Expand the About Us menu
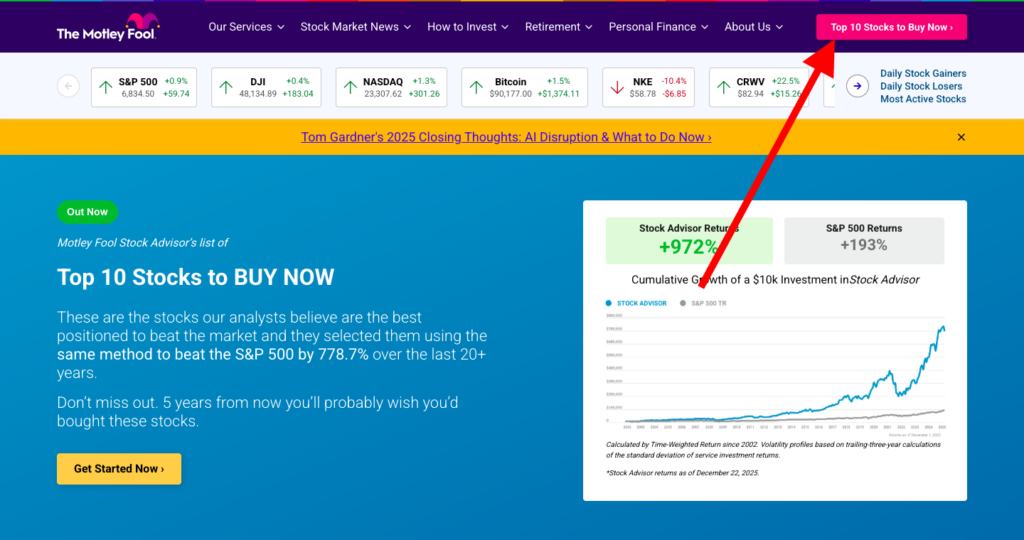1024x540 pixels. (x=754, y=27)
